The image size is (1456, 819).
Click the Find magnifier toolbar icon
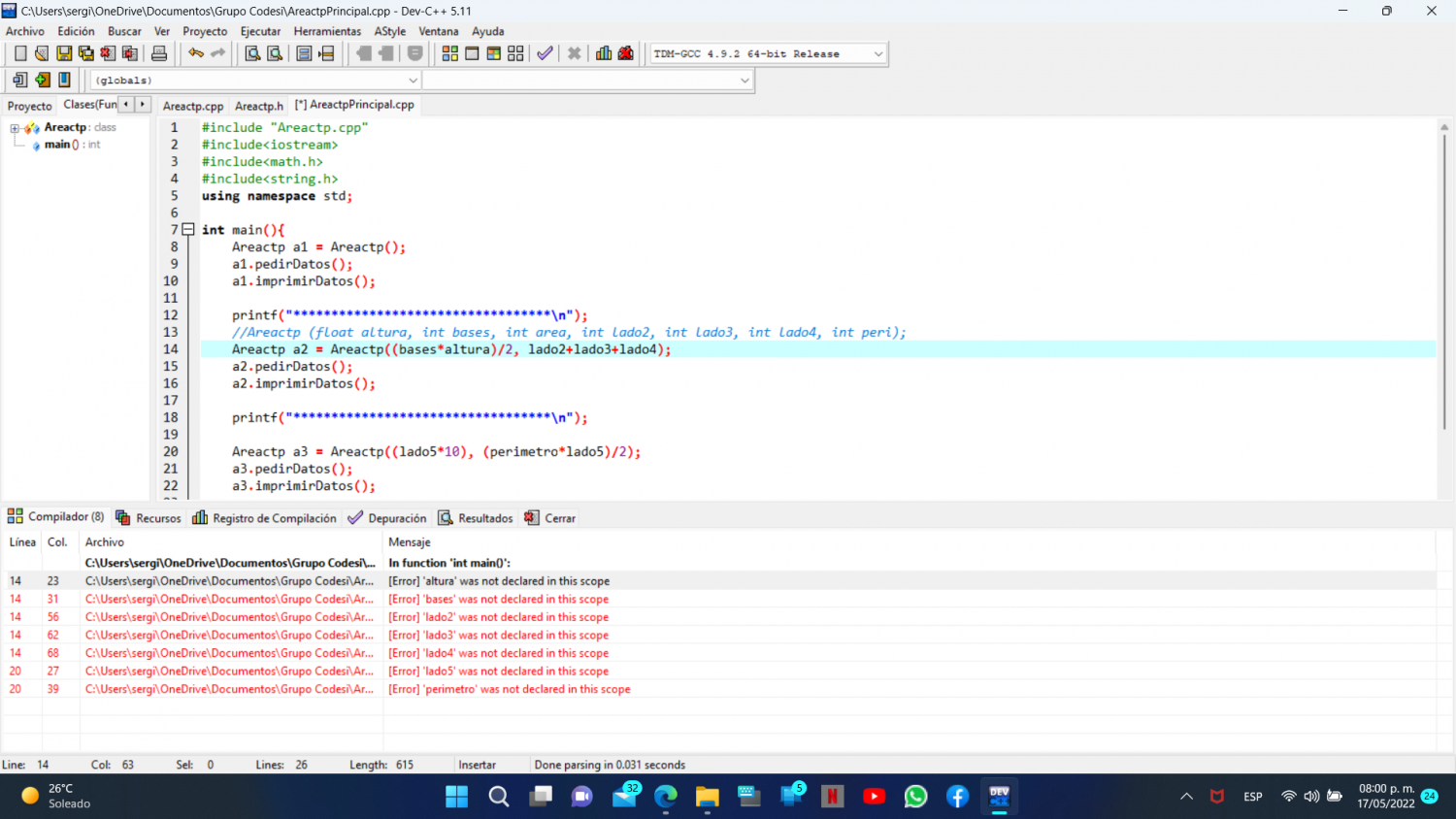coord(252,53)
